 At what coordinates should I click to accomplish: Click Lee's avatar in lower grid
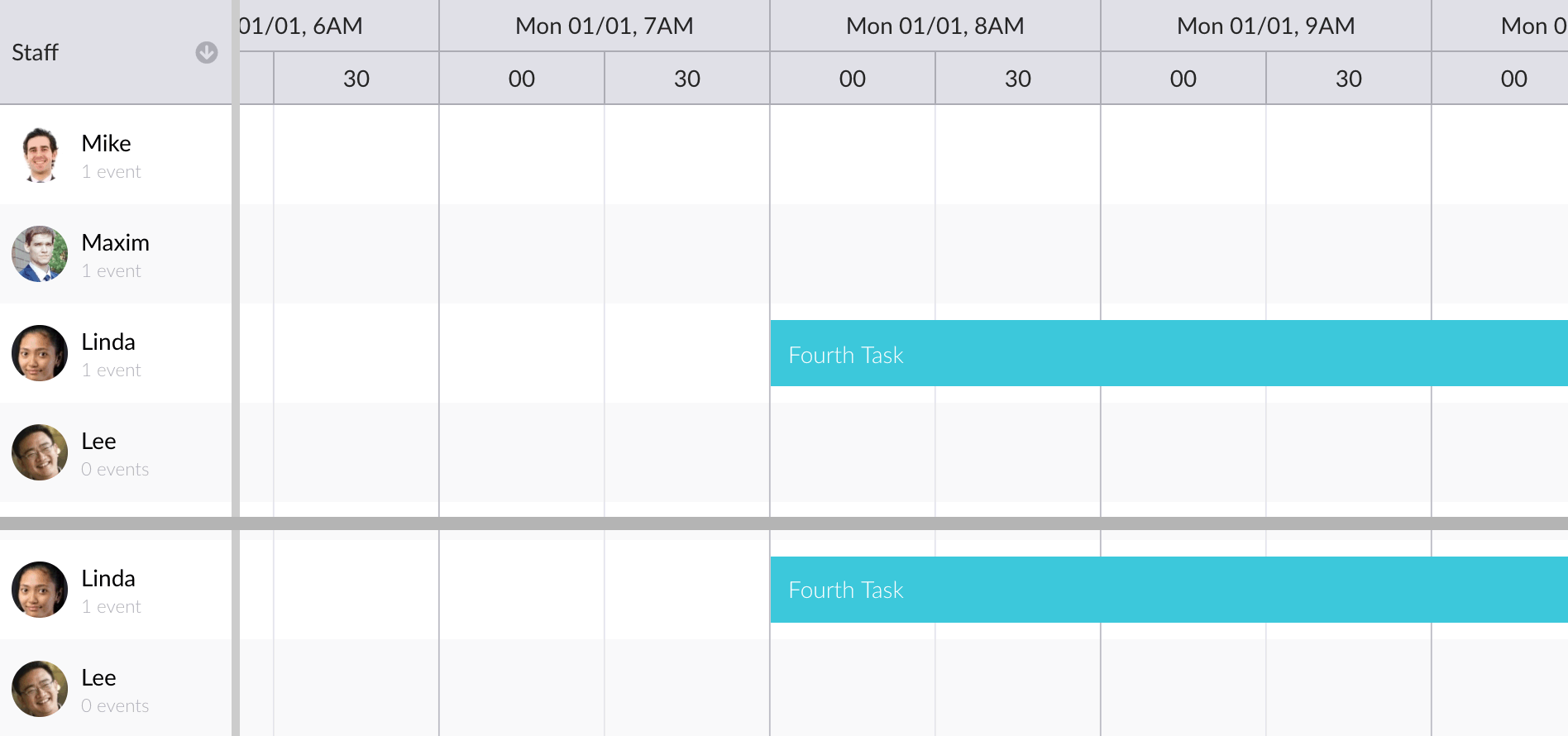pos(40,689)
